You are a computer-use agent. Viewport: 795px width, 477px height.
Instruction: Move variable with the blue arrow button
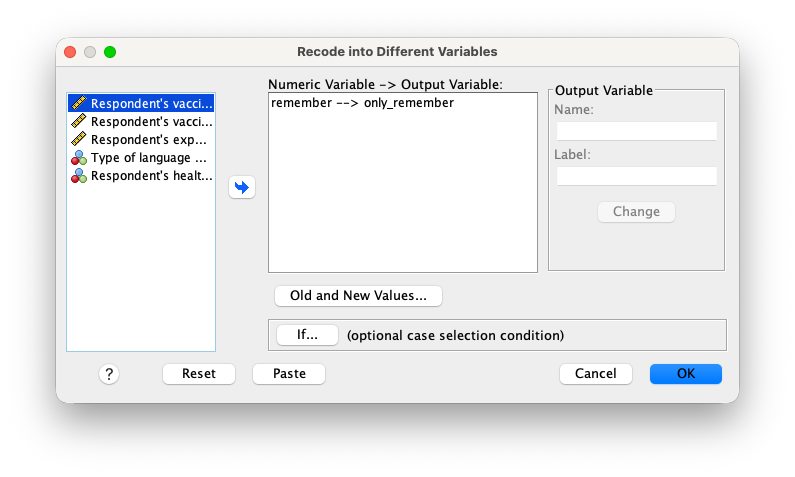pyautogui.click(x=242, y=187)
